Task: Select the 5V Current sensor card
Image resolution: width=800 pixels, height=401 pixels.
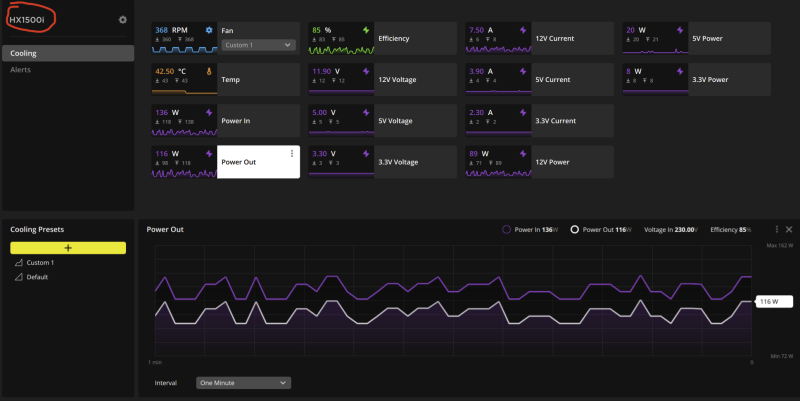Action: click(x=540, y=80)
